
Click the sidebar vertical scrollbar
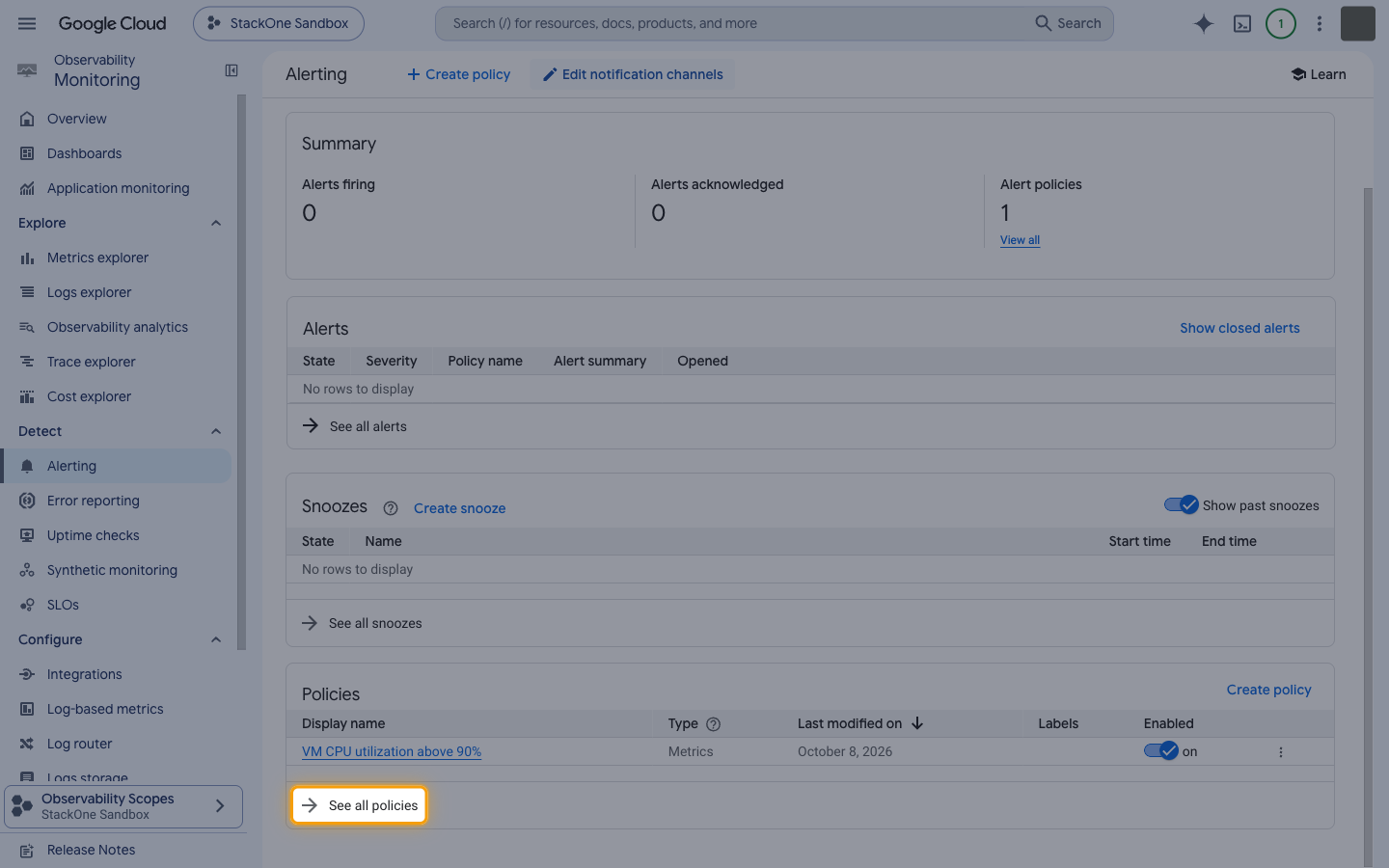pos(241,372)
